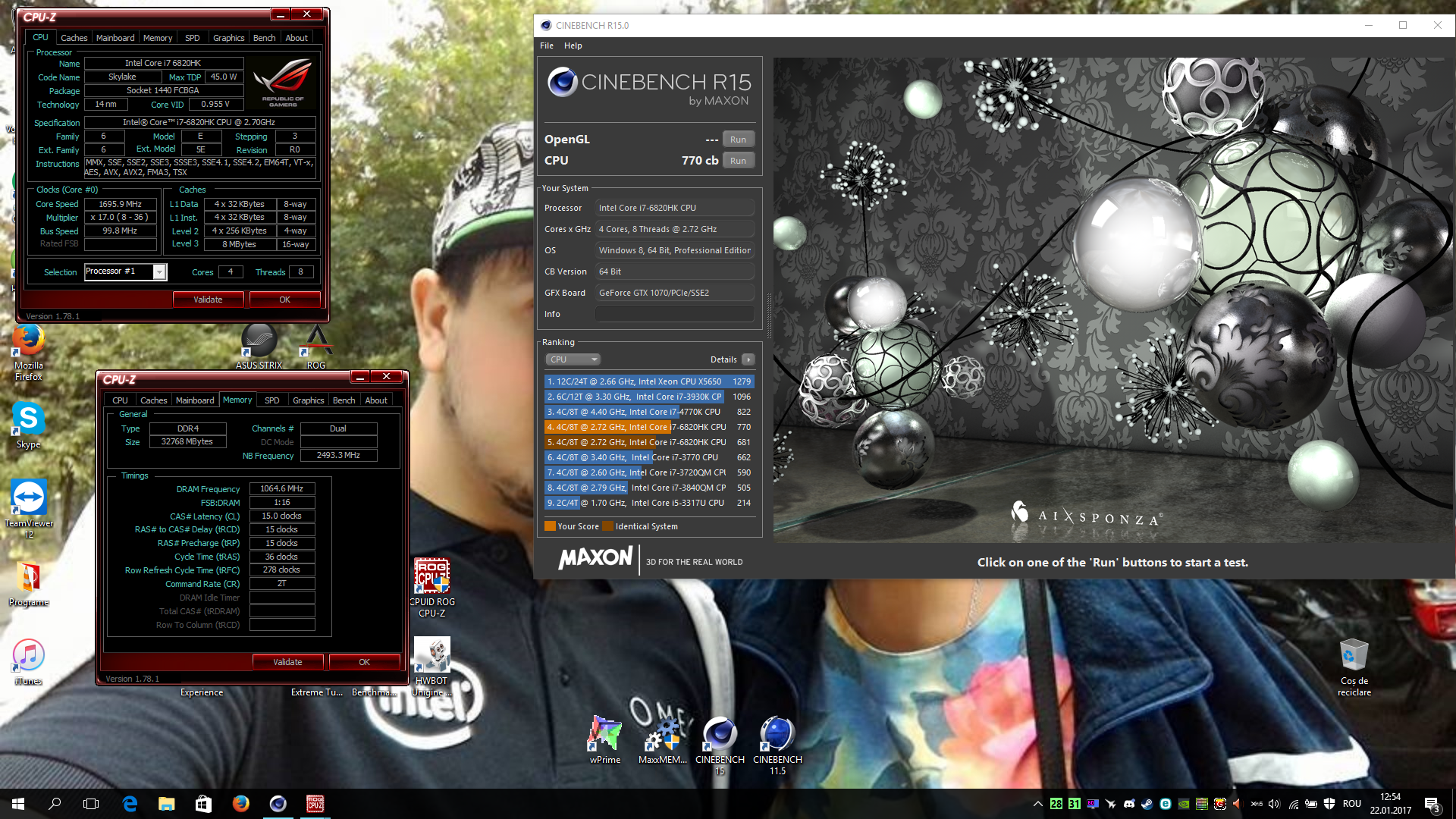The height and width of the screenshot is (819, 1456).
Task: Open the Mozilla Firefox desktop shortcut
Action: (28, 353)
